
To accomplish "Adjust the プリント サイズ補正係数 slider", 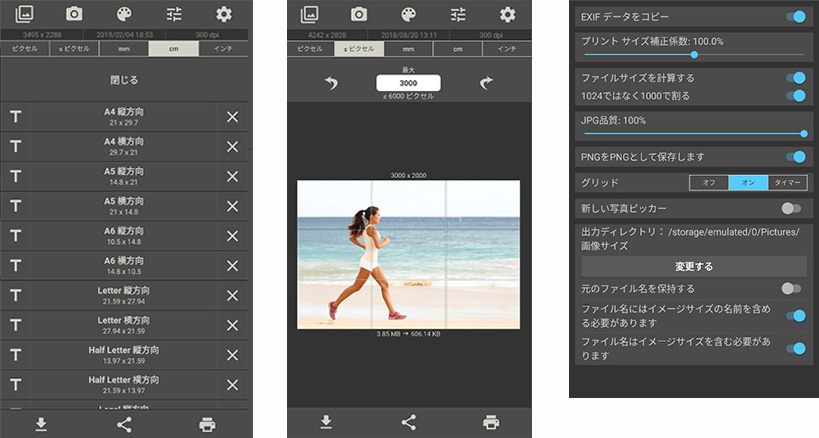I will tap(694, 54).
